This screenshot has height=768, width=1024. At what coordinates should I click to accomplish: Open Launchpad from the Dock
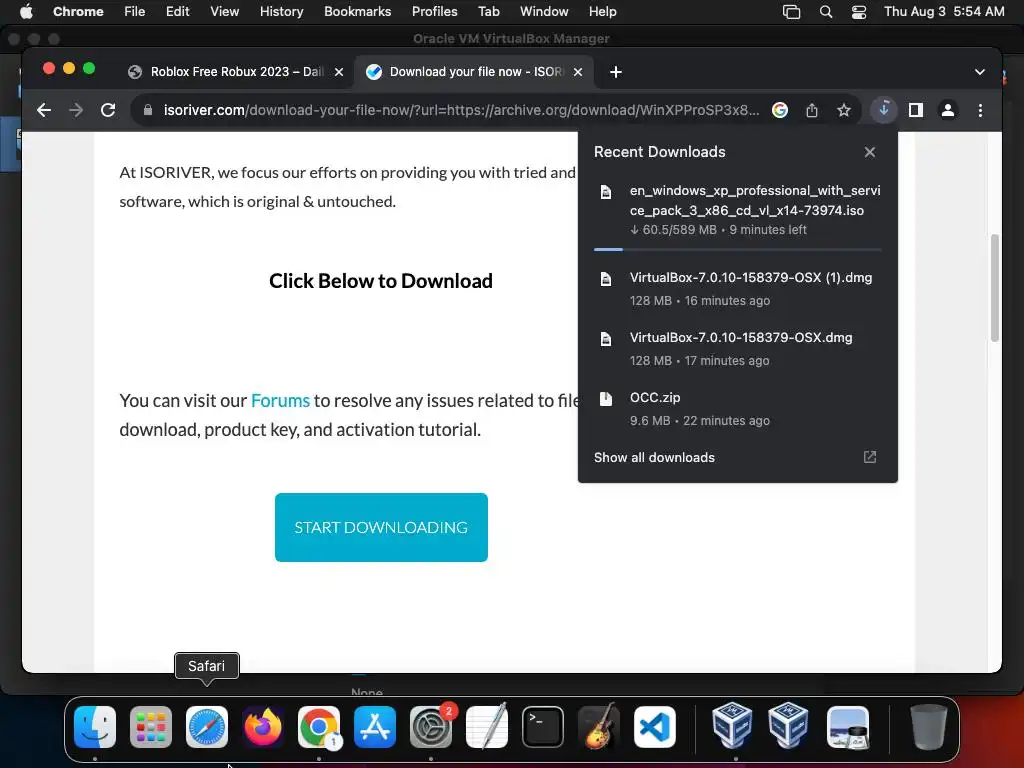tap(151, 727)
